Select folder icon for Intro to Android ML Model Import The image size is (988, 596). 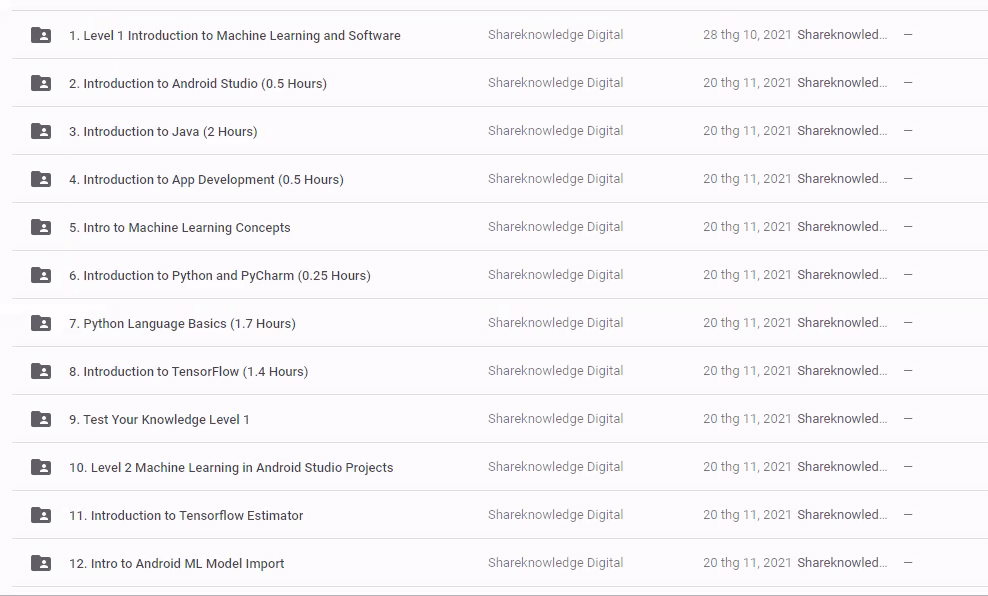pyautogui.click(x=41, y=563)
